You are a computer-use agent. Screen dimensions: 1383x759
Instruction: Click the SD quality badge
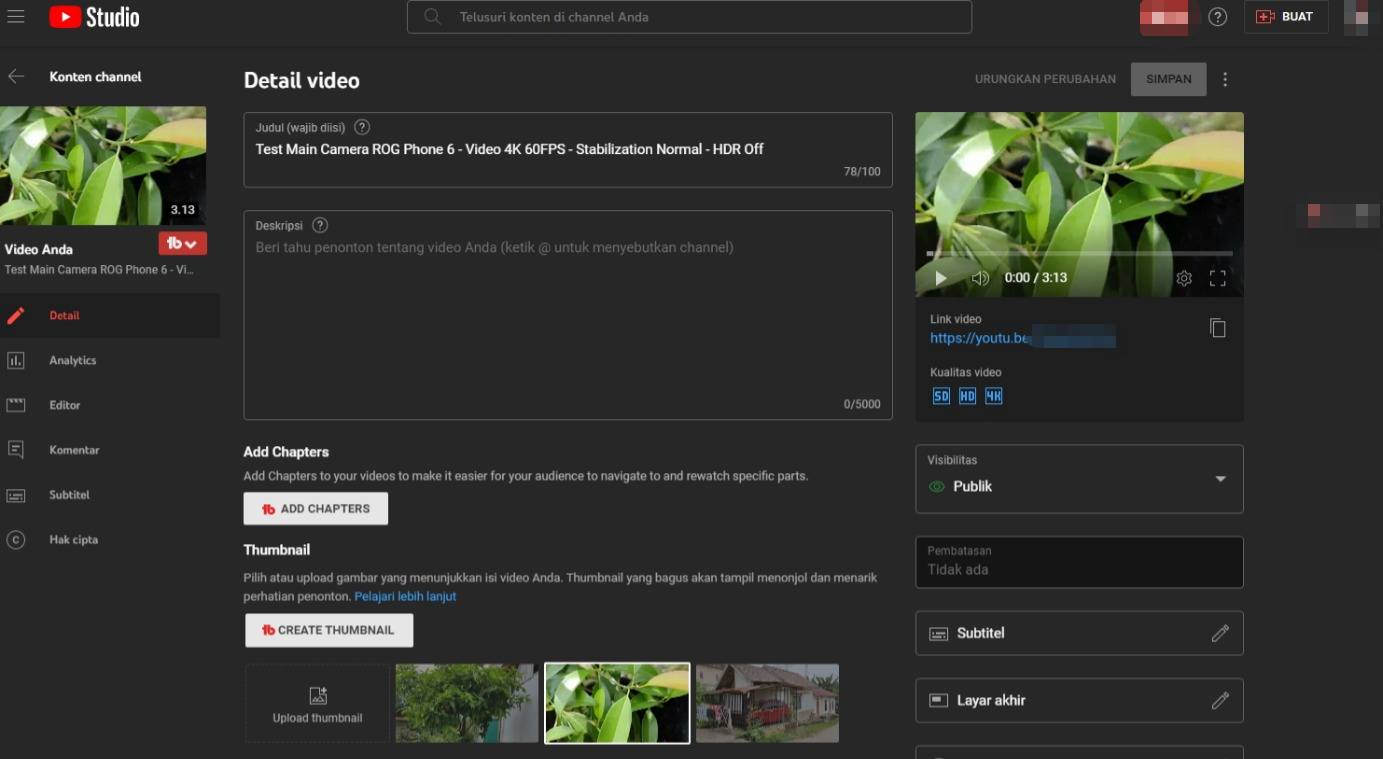[x=941, y=396]
